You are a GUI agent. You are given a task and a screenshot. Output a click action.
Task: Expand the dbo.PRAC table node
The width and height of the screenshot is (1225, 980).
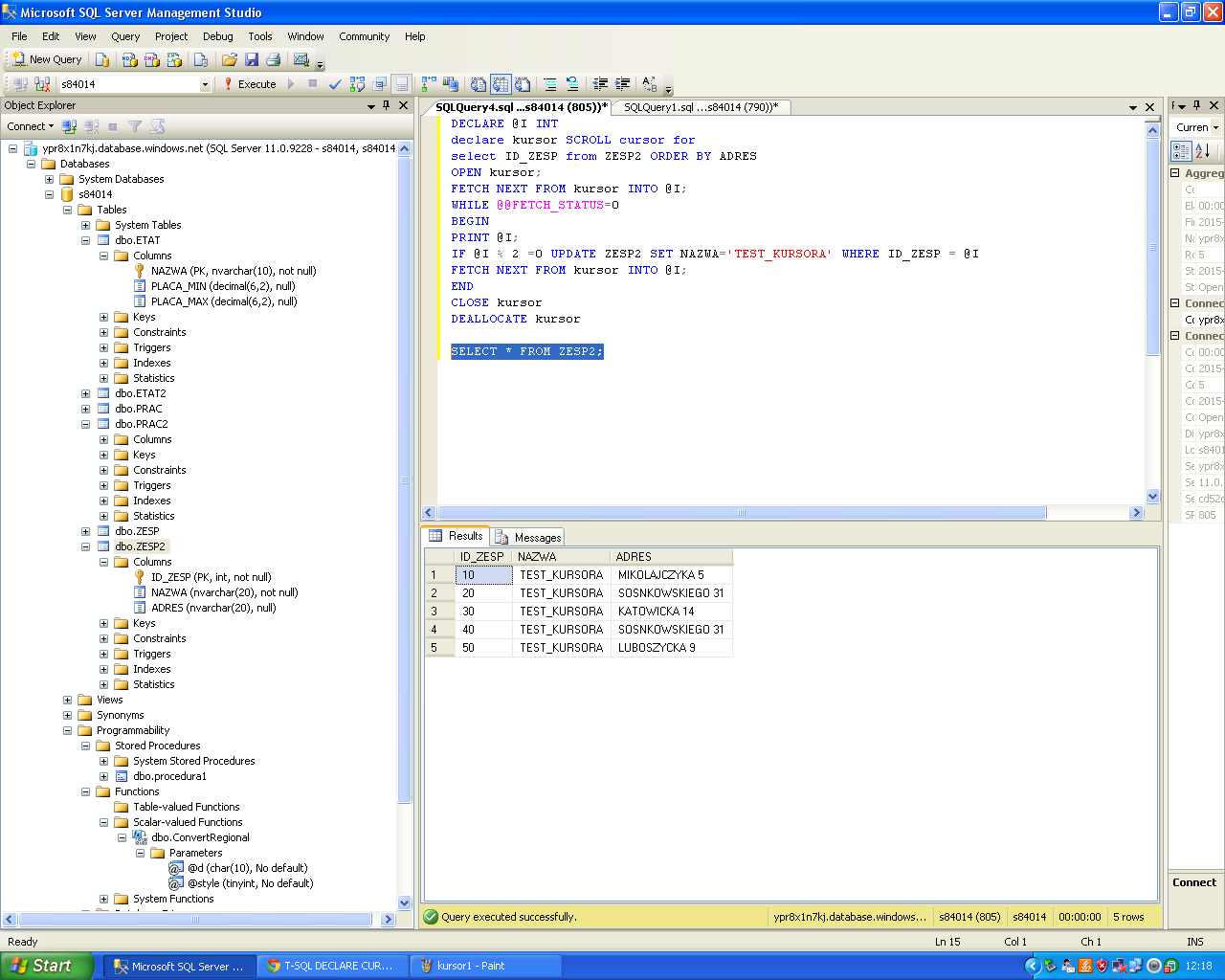click(x=85, y=409)
